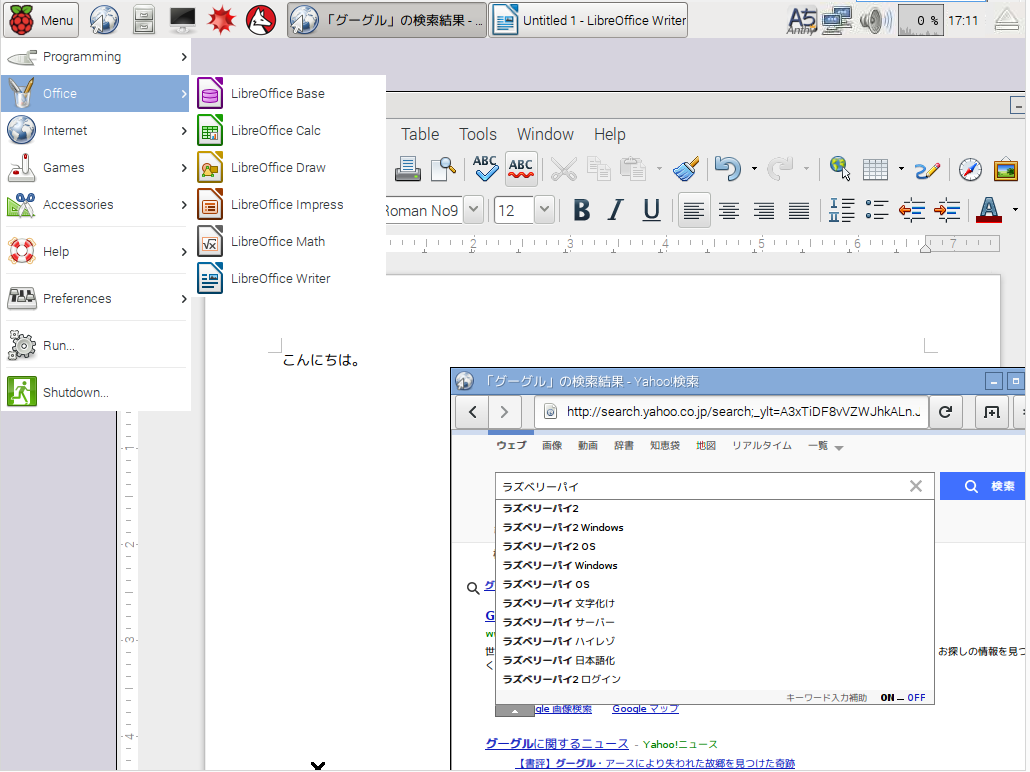Launch LibreOffice Draw
The width and height of the screenshot is (1030, 772).
291,167
